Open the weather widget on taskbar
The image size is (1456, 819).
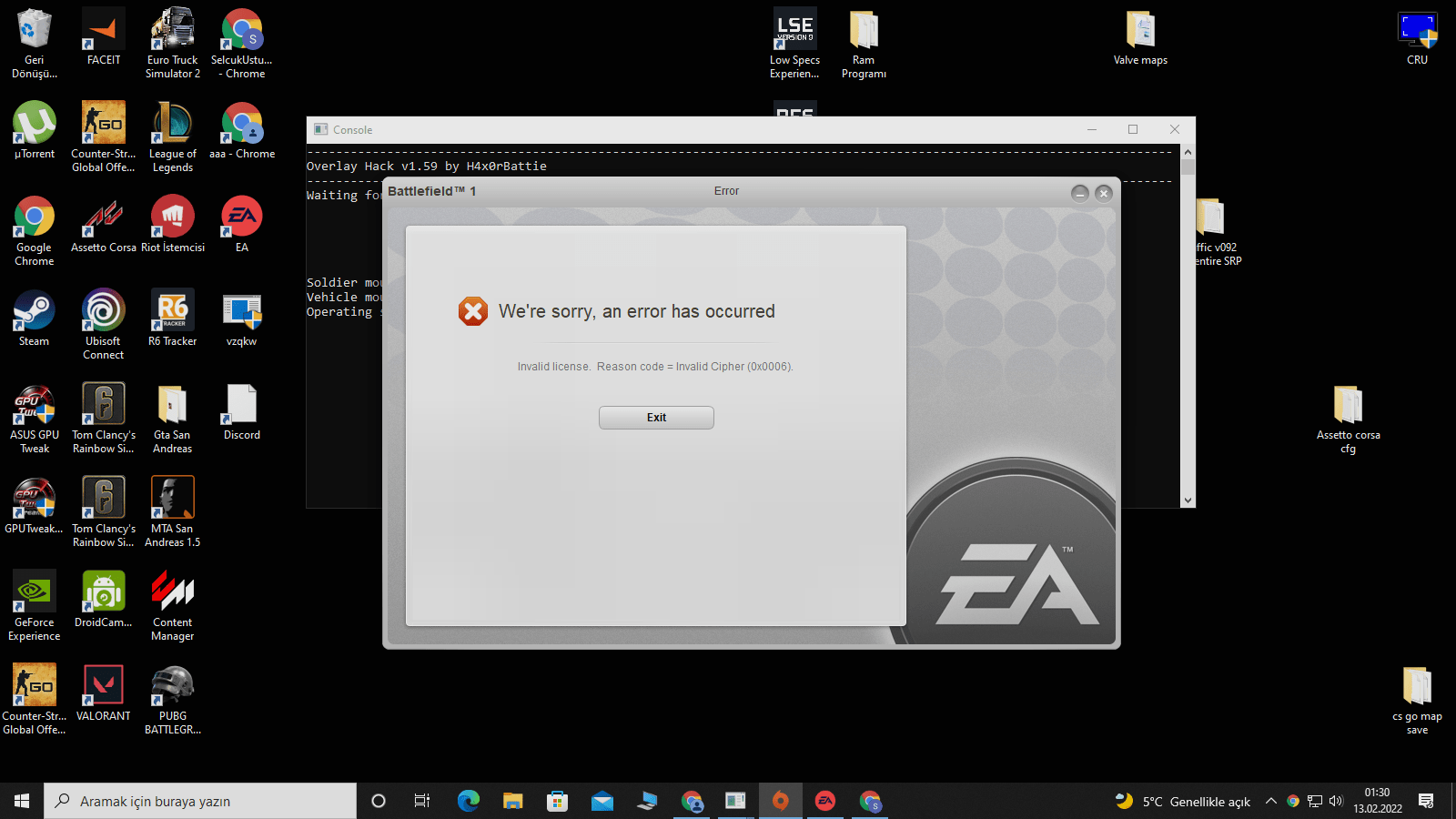(1183, 801)
